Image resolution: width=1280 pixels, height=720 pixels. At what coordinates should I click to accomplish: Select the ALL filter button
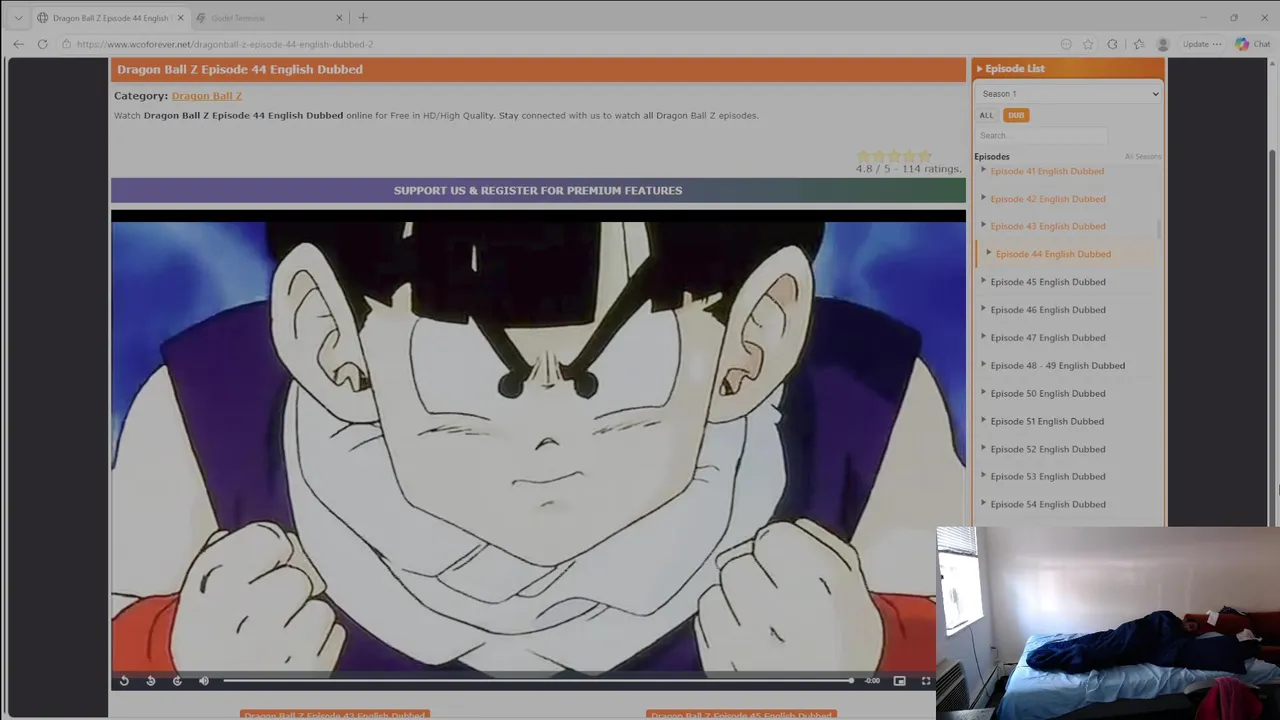tap(986, 115)
